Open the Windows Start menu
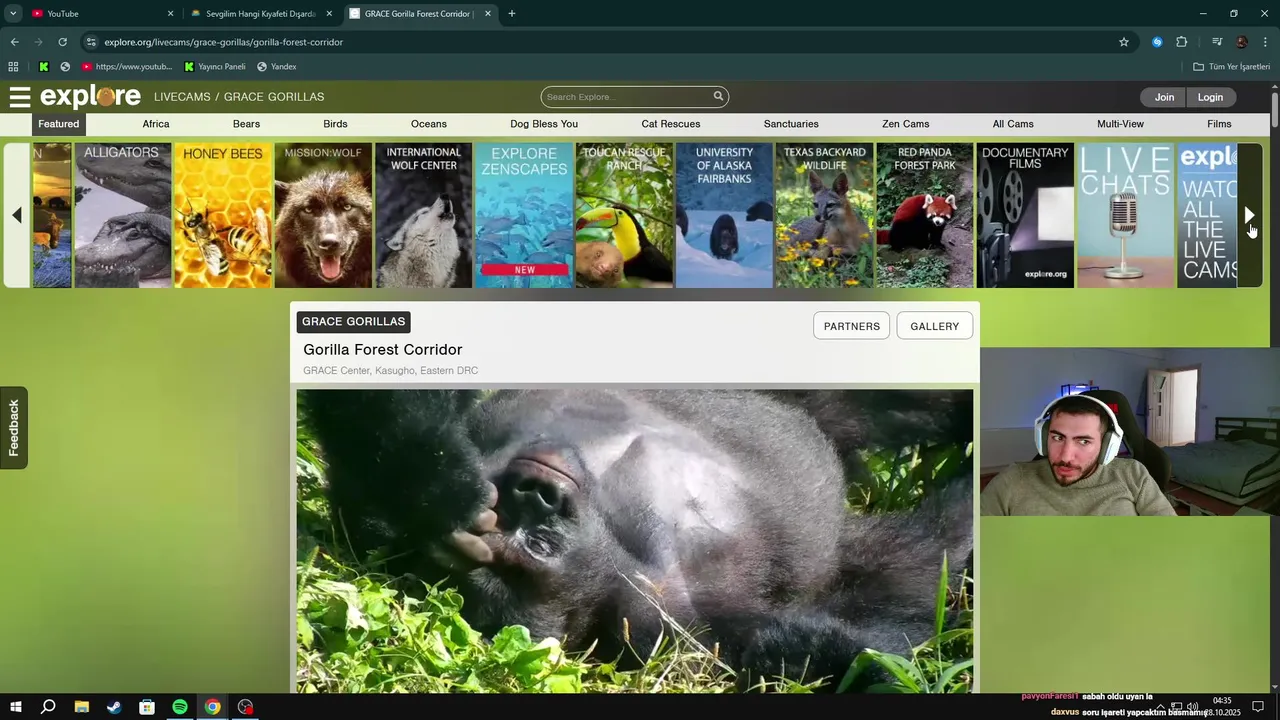Screen dimensions: 1280x720 [15, 707]
